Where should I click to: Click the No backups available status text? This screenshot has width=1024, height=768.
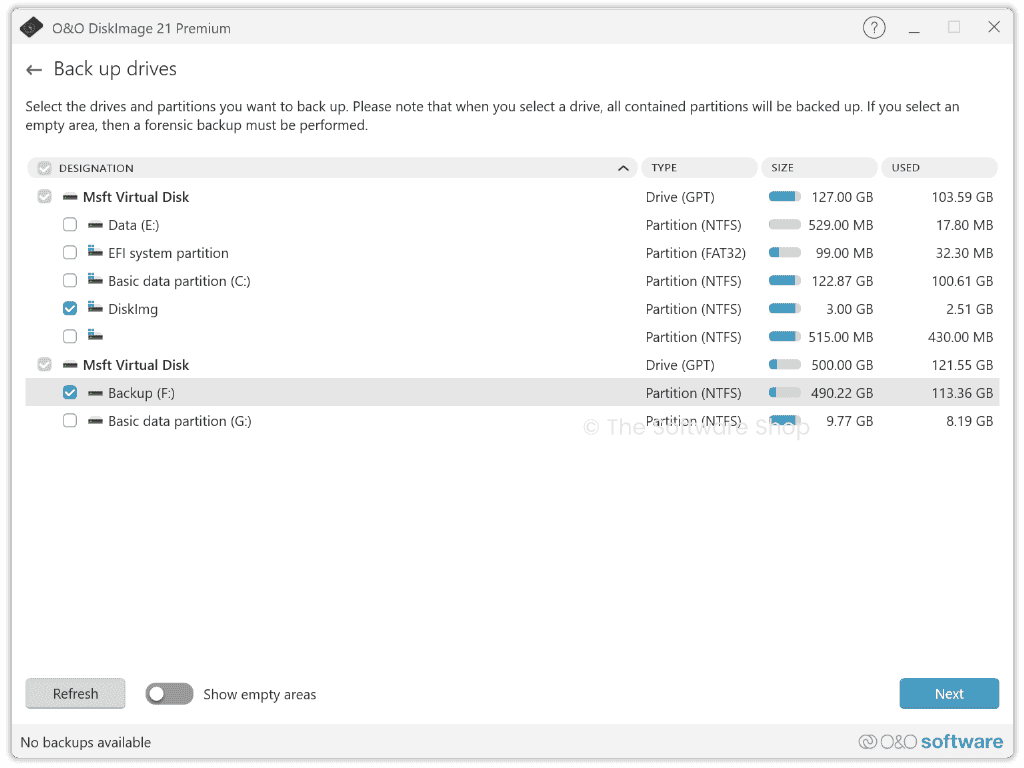point(86,743)
